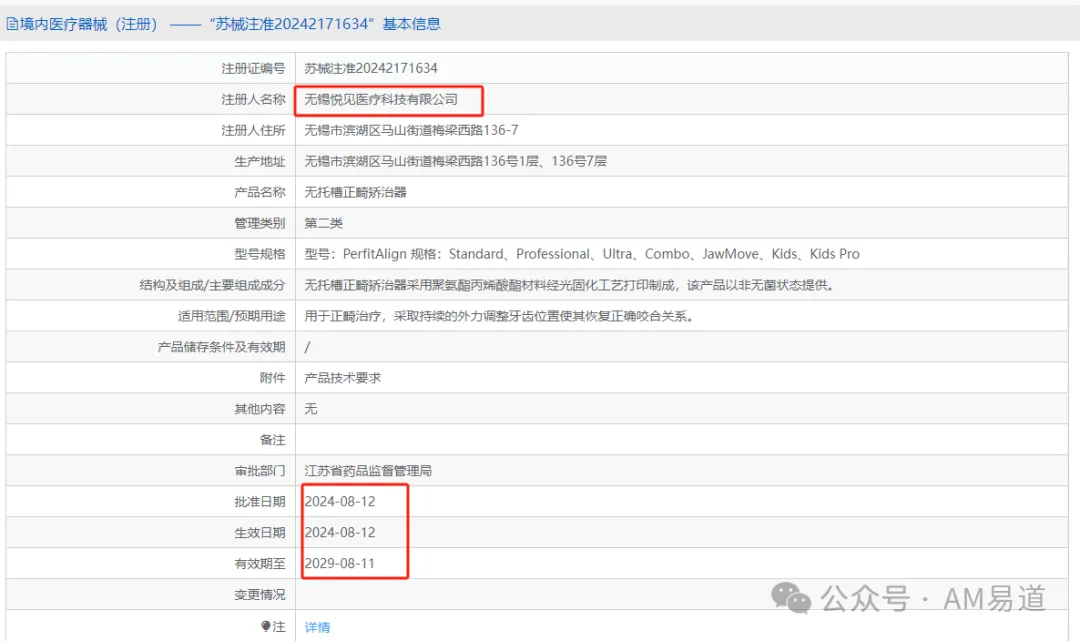
Task: Click the 结构及组成/主要组成成分 label
Action: click(x=212, y=285)
